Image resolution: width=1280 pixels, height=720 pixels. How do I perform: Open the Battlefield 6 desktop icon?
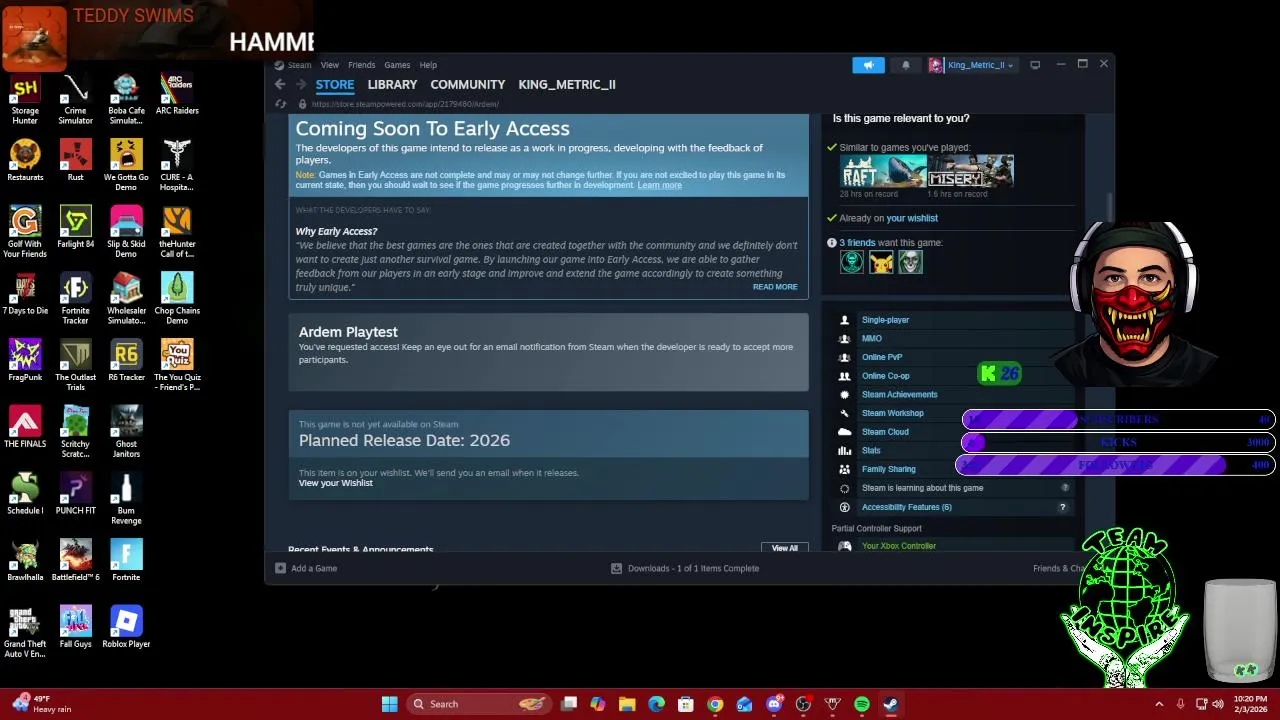click(x=75, y=562)
